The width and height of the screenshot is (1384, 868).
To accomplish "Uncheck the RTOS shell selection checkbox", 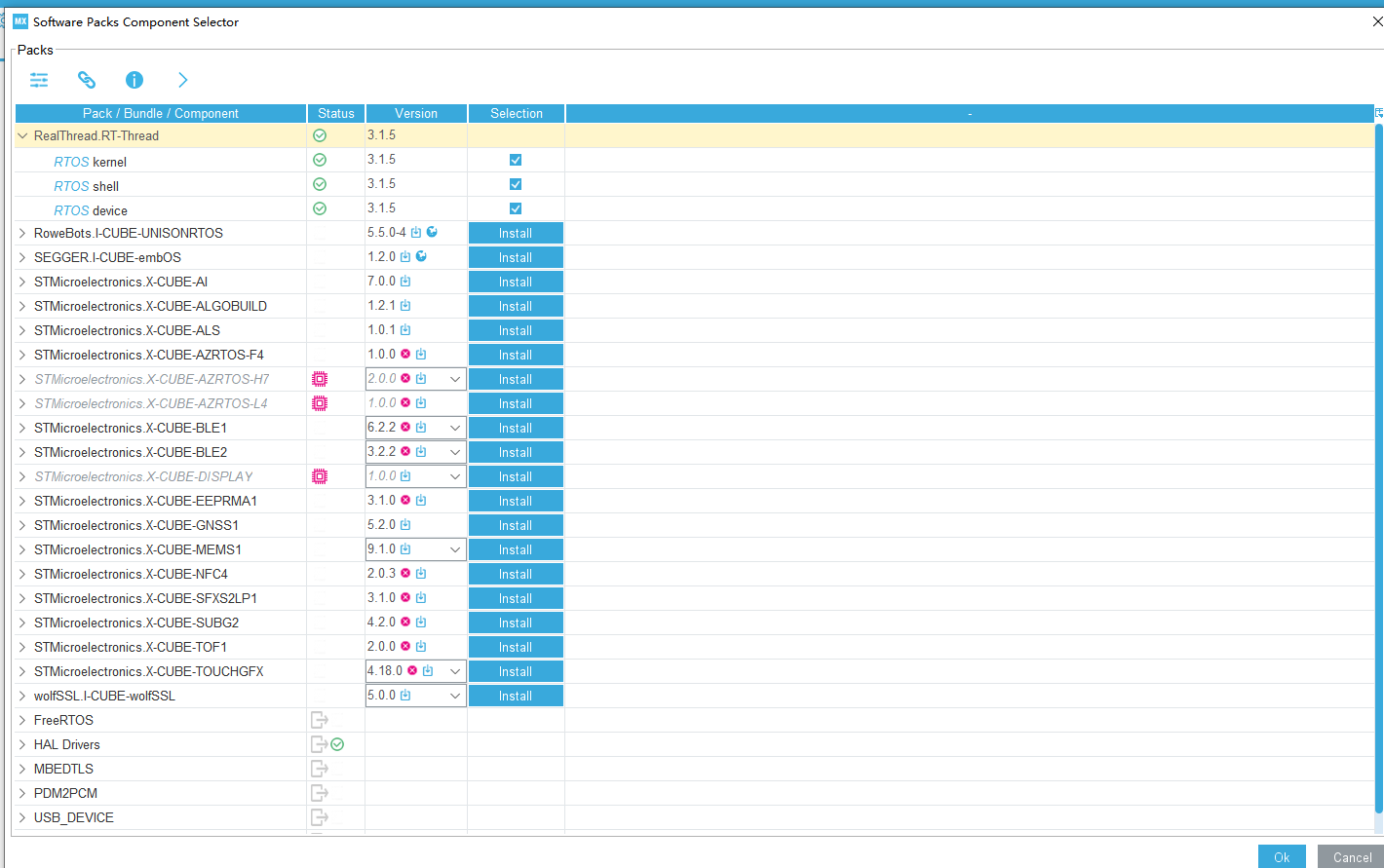I will point(516,184).
